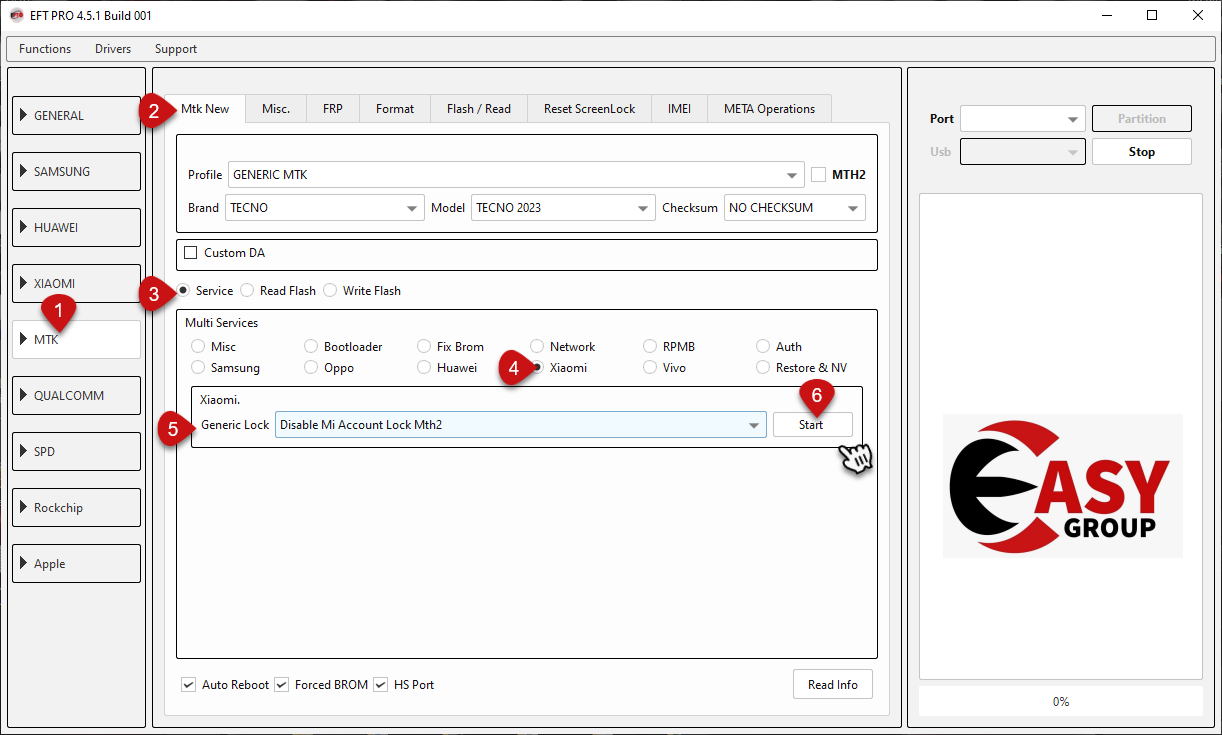Select the Write Flash radio button
Viewport: 1222px width, 735px height.
(x=330, y=291)
